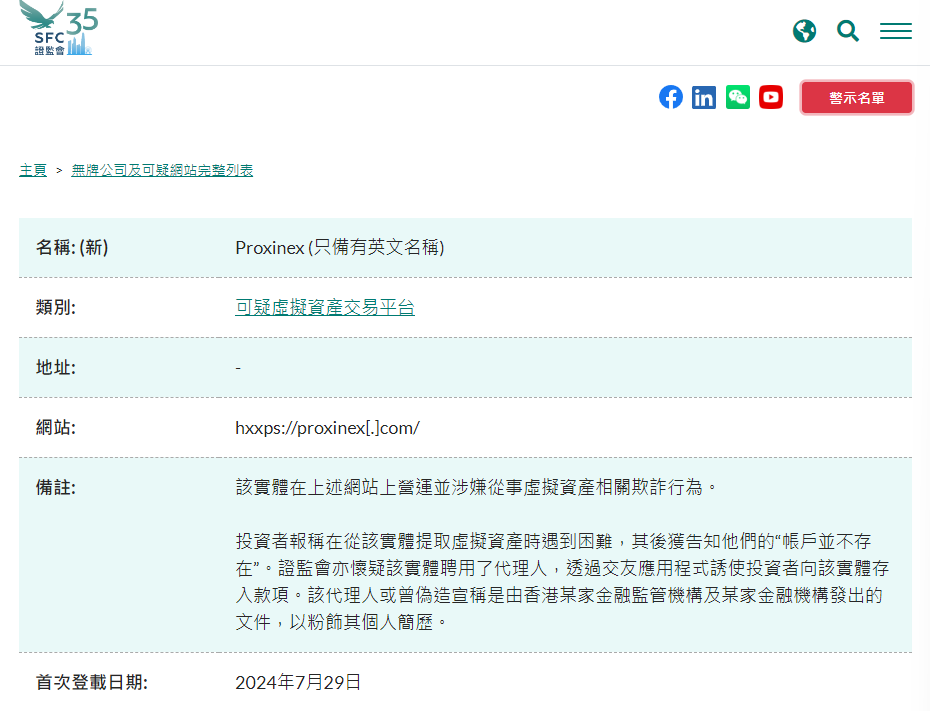Viewport: 930px width, 711px height.
Task: Open the globe language selector
Action: point(804,31)
